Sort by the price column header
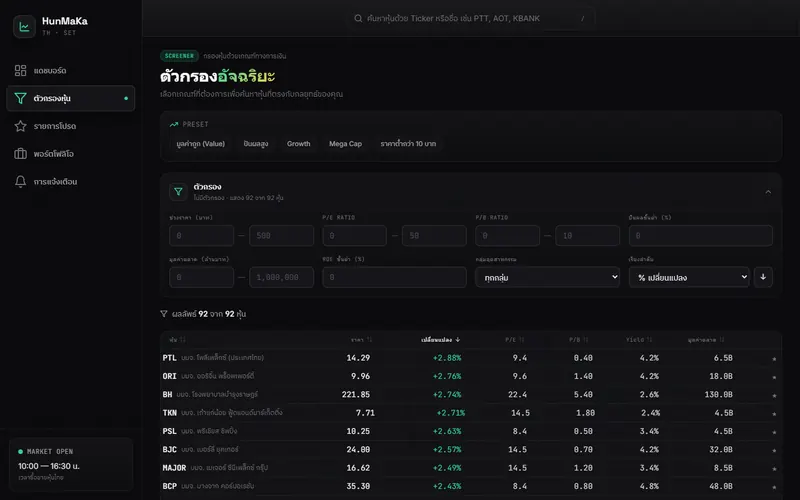800x500 pixels. tap(361, 340)
